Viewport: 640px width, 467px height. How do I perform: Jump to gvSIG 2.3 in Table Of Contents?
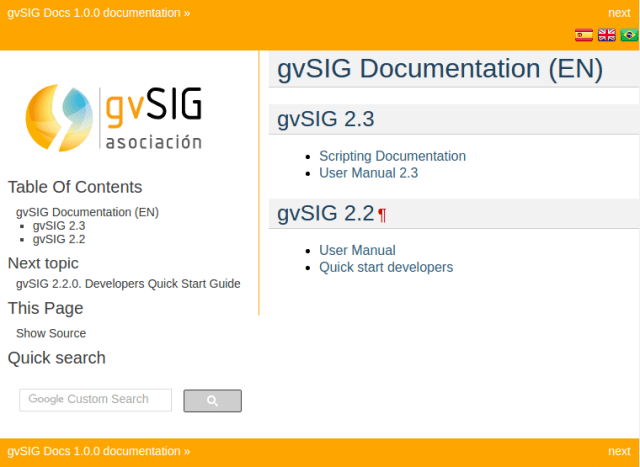(x=59, y=226)
